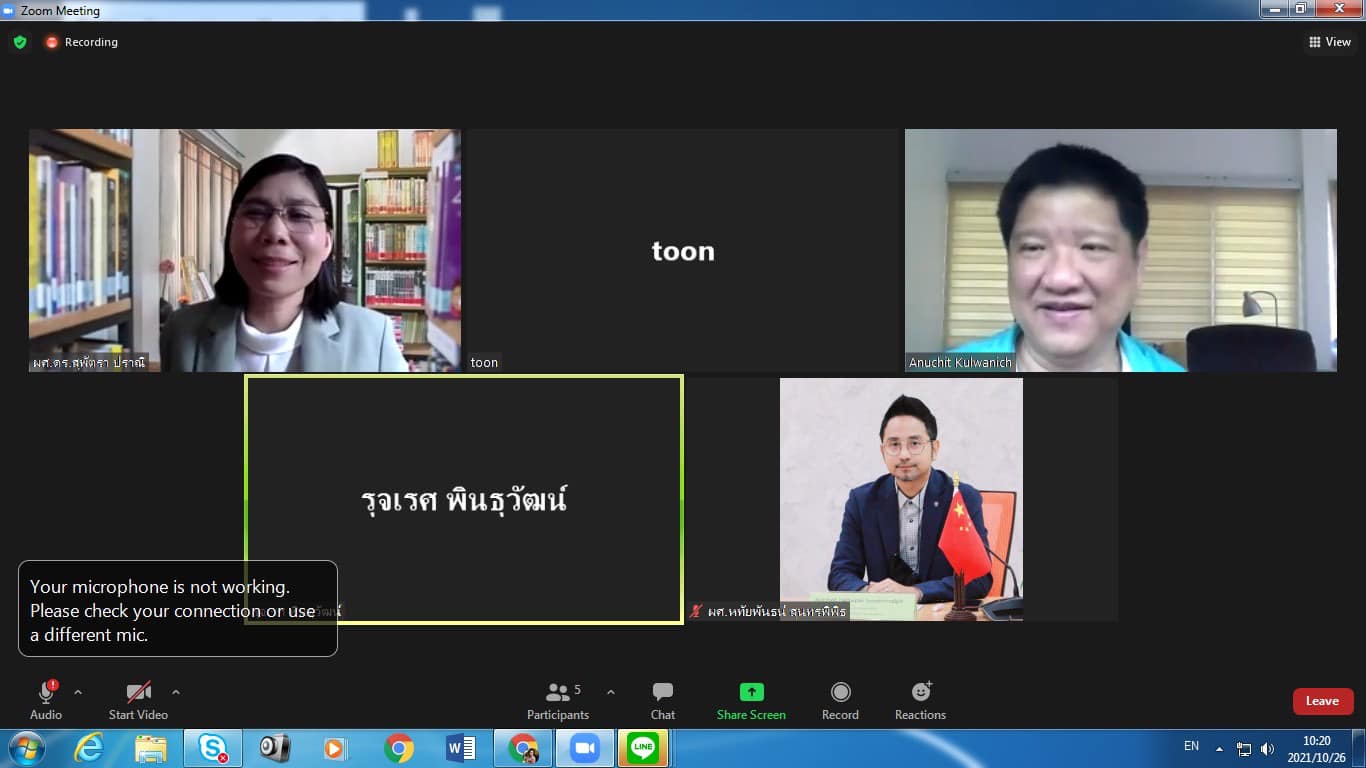Expand the caret next to Participants
The width and height of the screenshot is (1366, 768).
611,692
